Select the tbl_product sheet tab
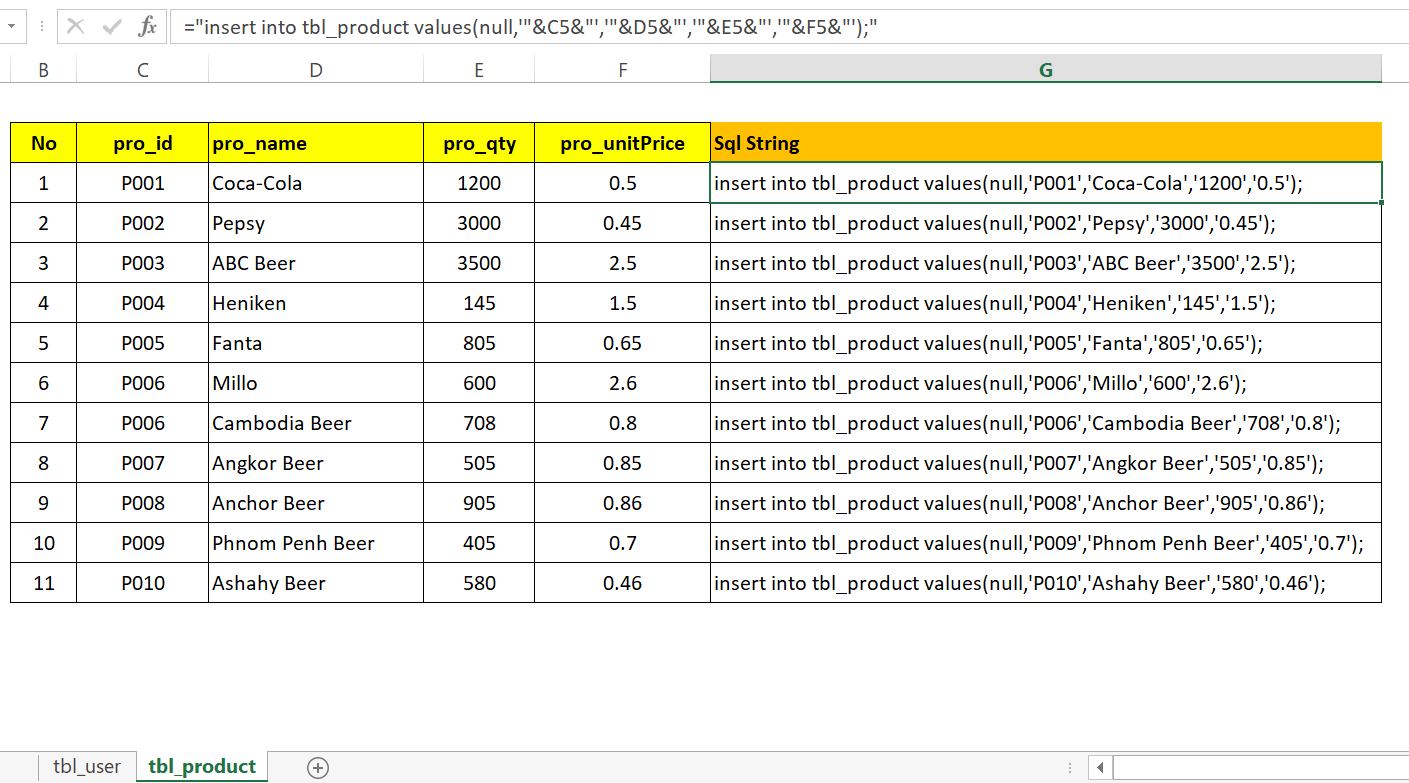 click(x=202, y=767)
